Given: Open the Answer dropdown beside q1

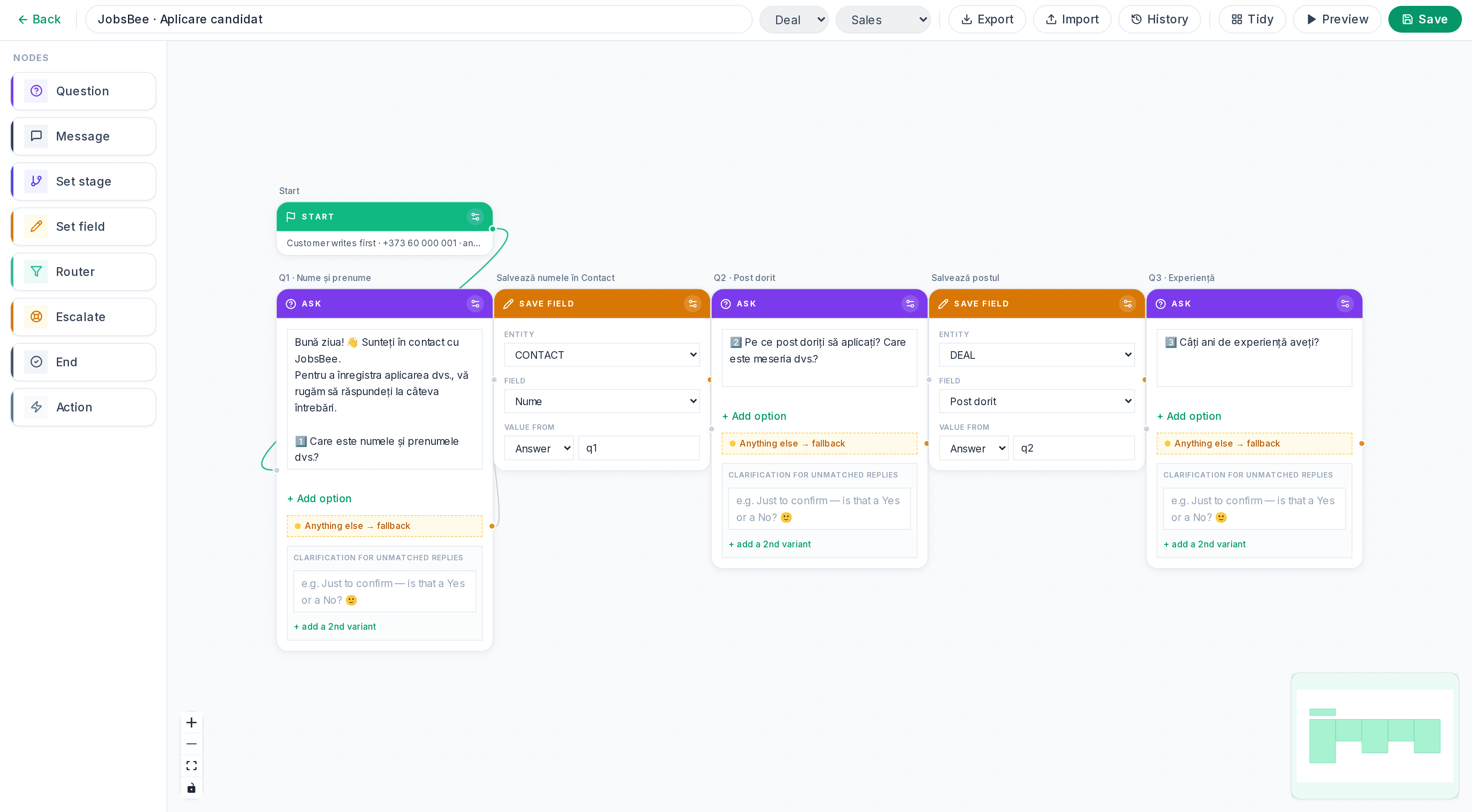Looking at the screenshot, I should (x=539, y=448).
